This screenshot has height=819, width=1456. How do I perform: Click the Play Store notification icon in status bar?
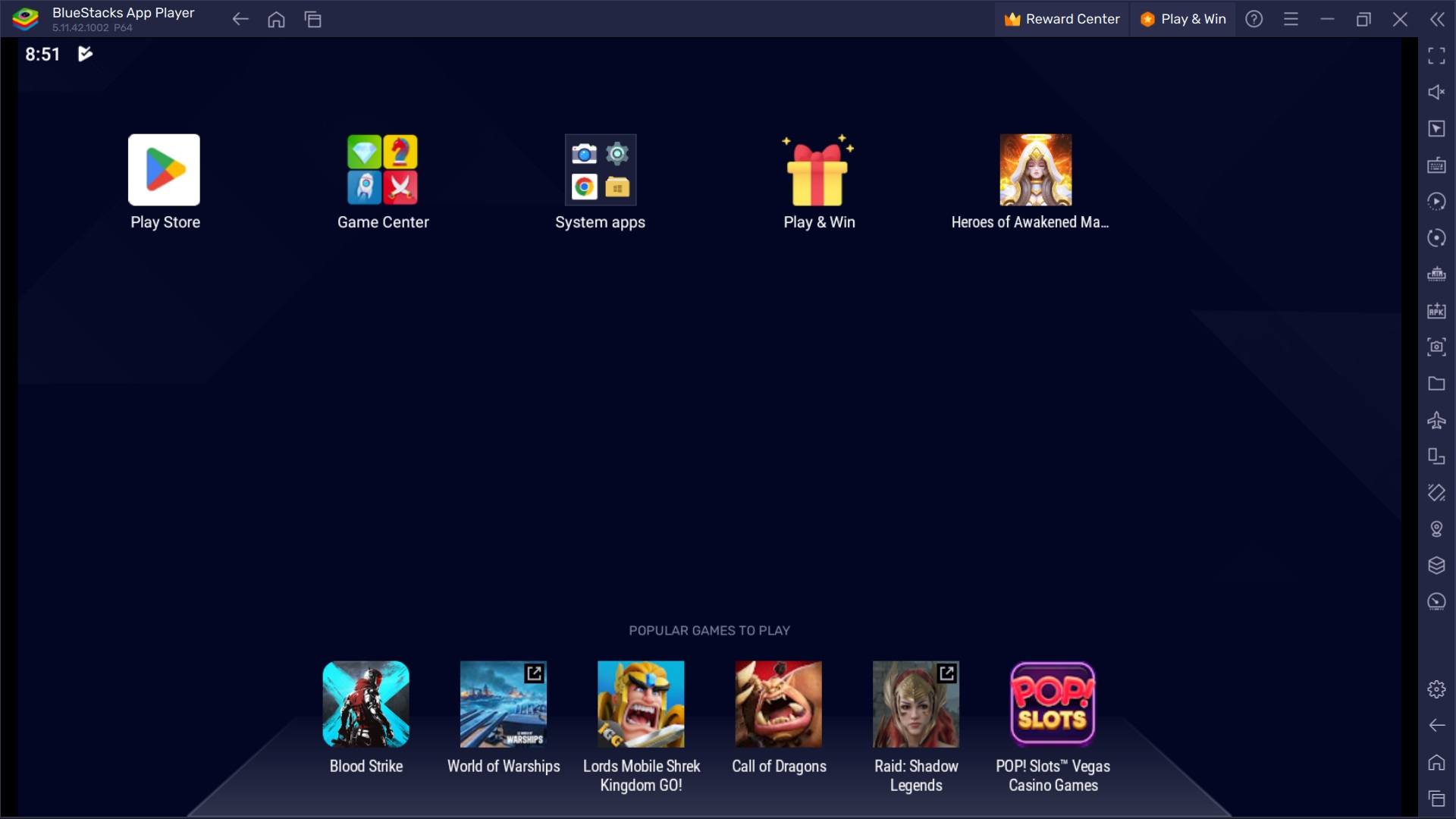coord(85,54)
